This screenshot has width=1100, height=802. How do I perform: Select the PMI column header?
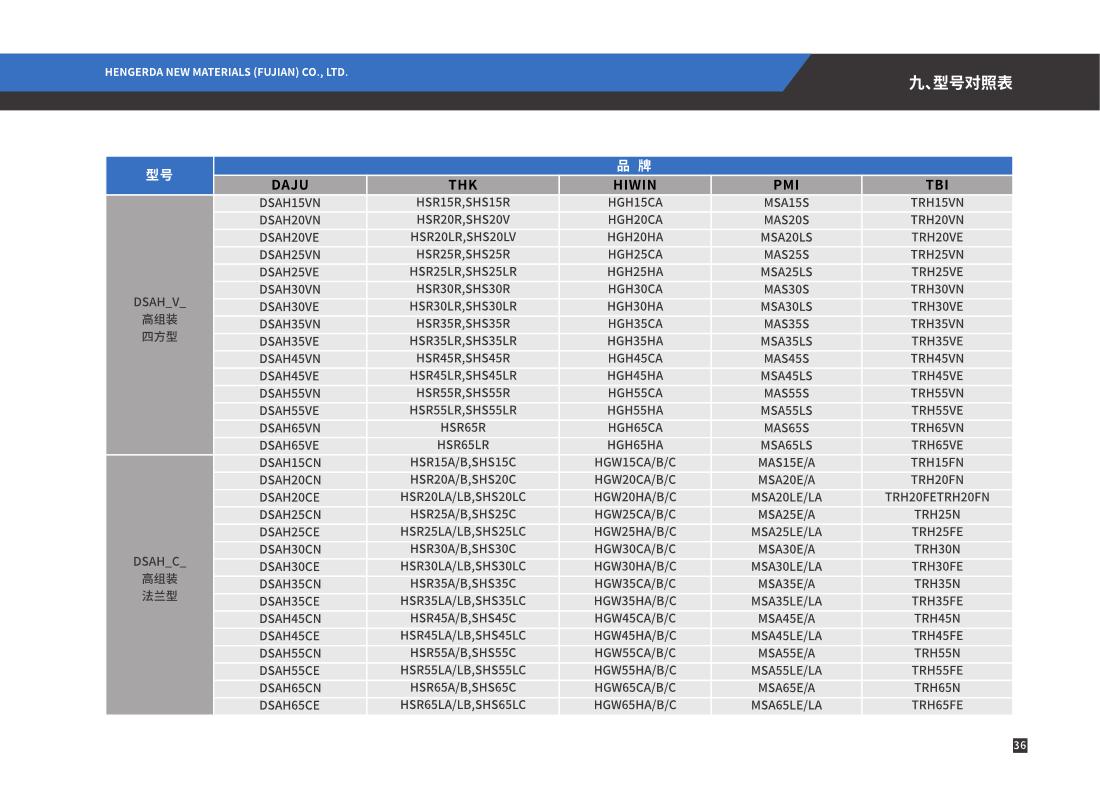pos(786,185)
